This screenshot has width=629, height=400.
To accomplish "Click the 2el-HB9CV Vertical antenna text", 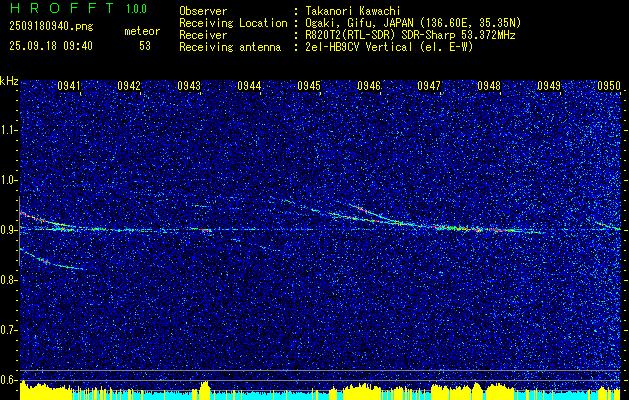I will pyautogui.click(x=389, y=47).
